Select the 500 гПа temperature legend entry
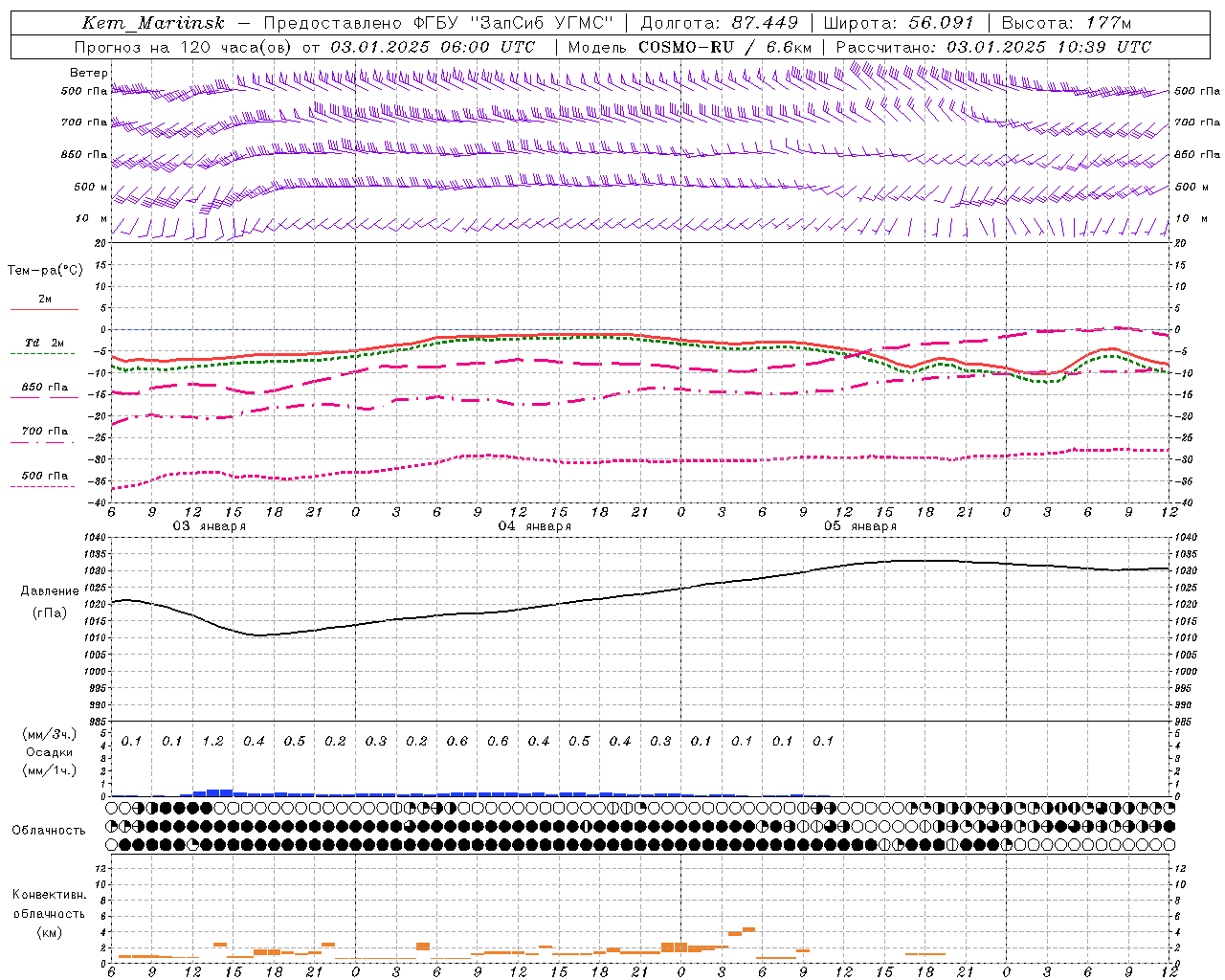Image resolution: width=1225 pixels, height=980 pixels. coord(45,476)
